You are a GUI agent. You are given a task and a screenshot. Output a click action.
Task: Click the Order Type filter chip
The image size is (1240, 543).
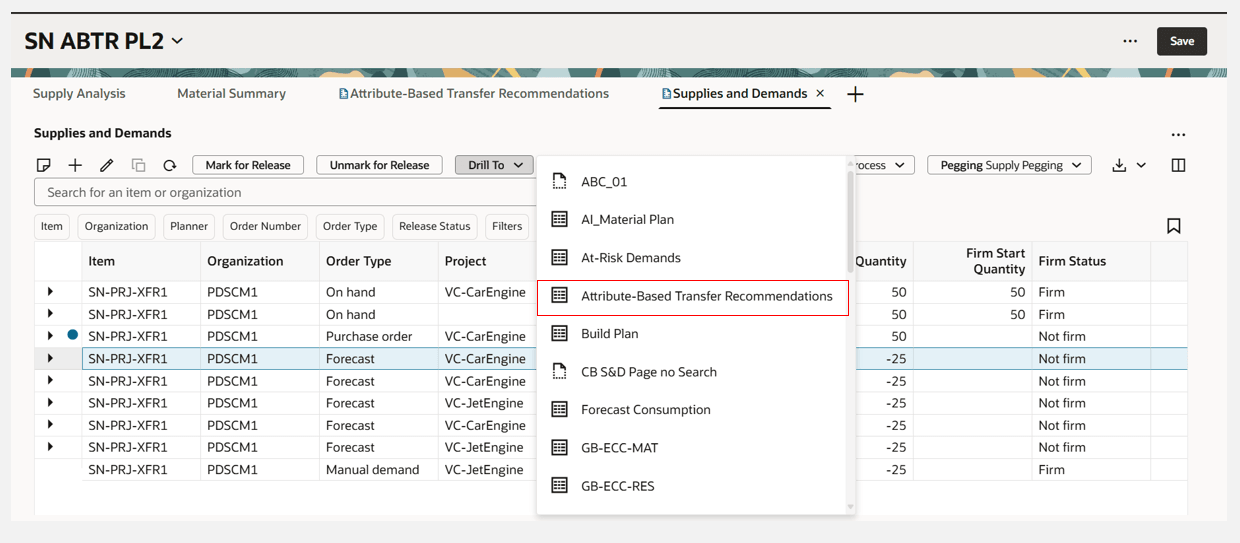tap(350, 226)
